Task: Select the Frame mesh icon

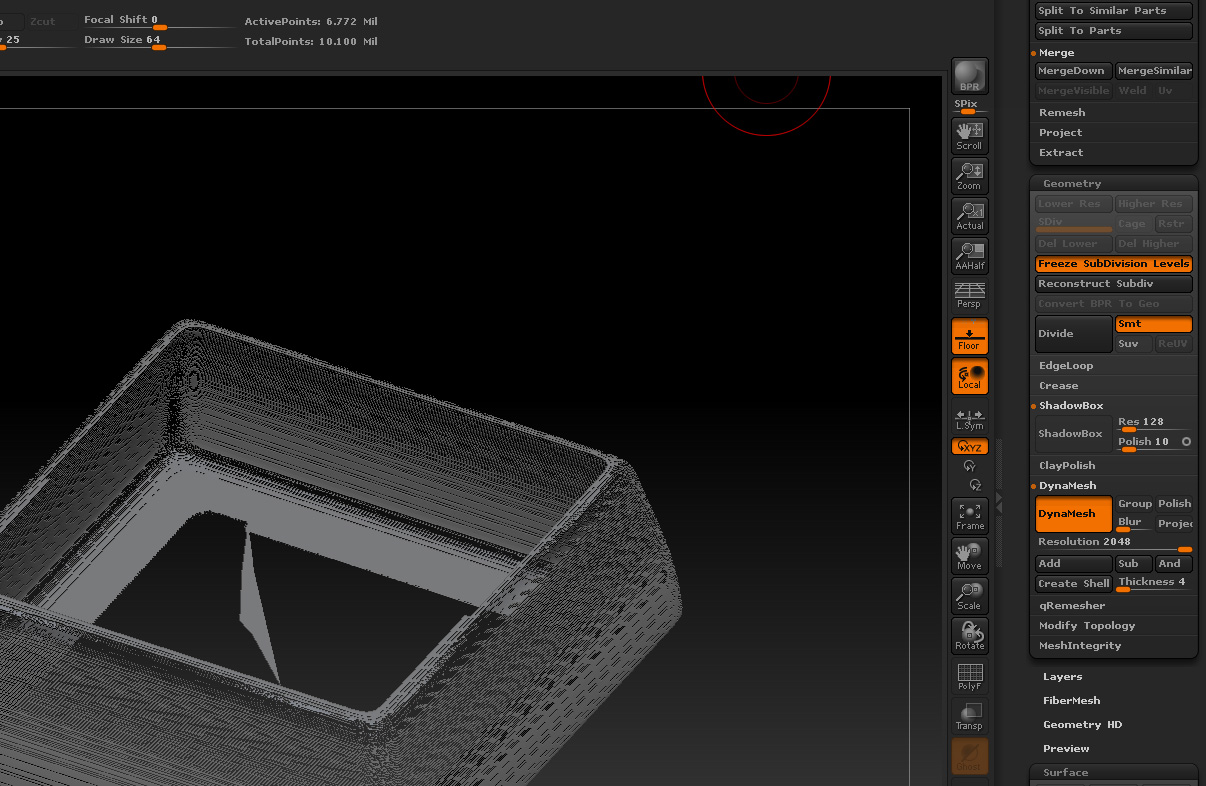Action: pos(968,514)
